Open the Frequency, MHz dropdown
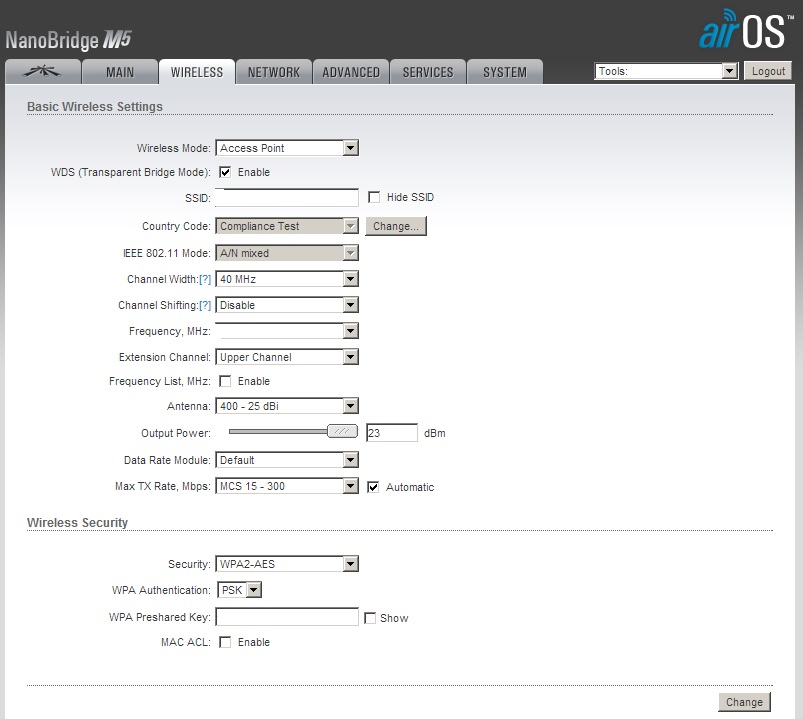 (287, 331)
